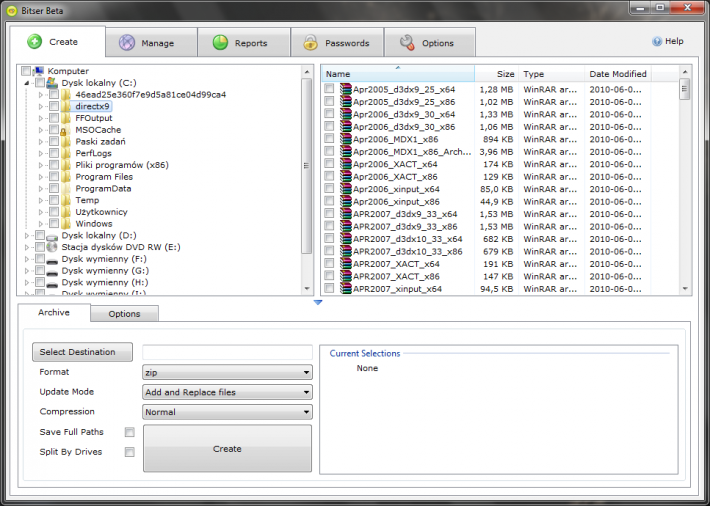Switch to the Manage tab
The image size is (710, 506).
click(151, 43)
